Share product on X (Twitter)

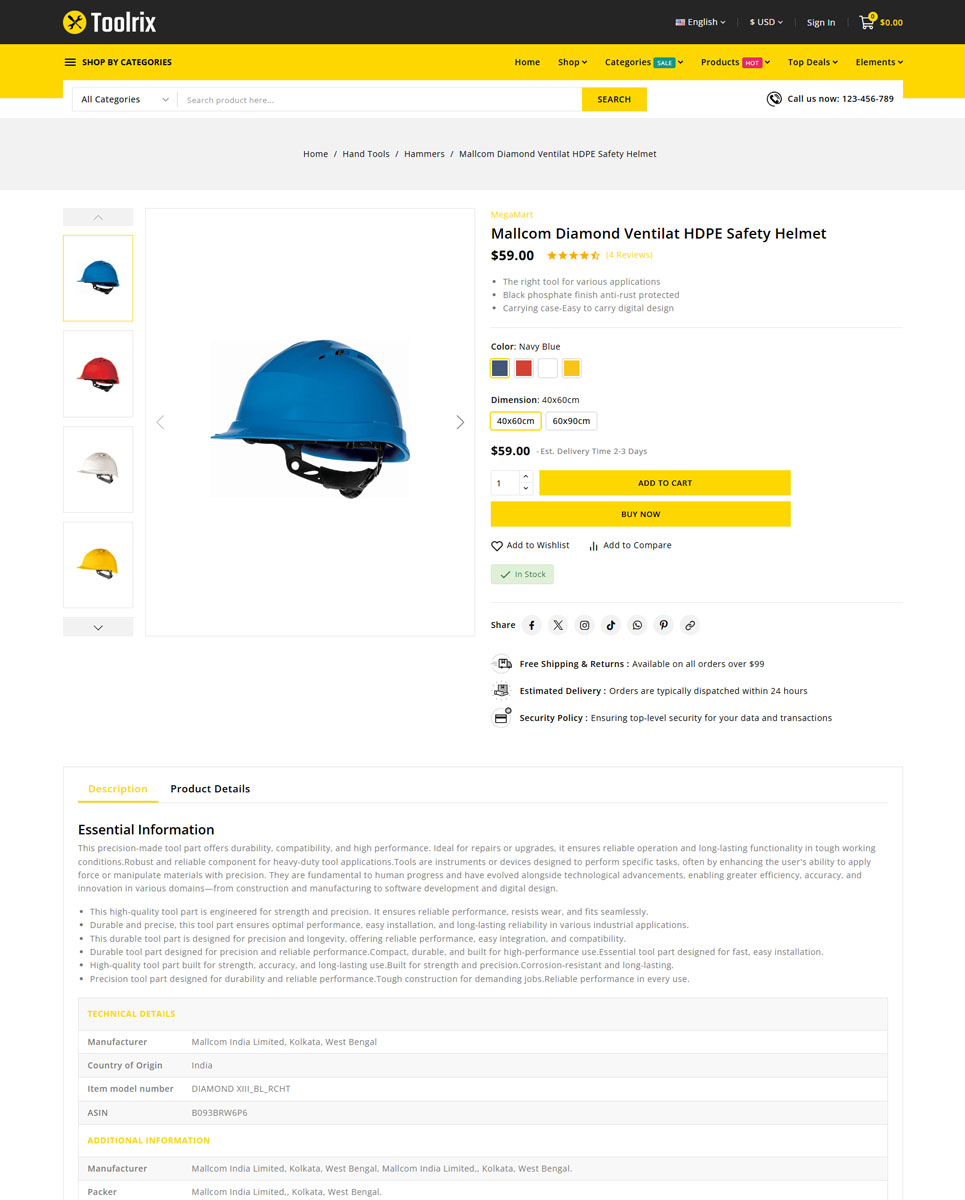[558, 625]
